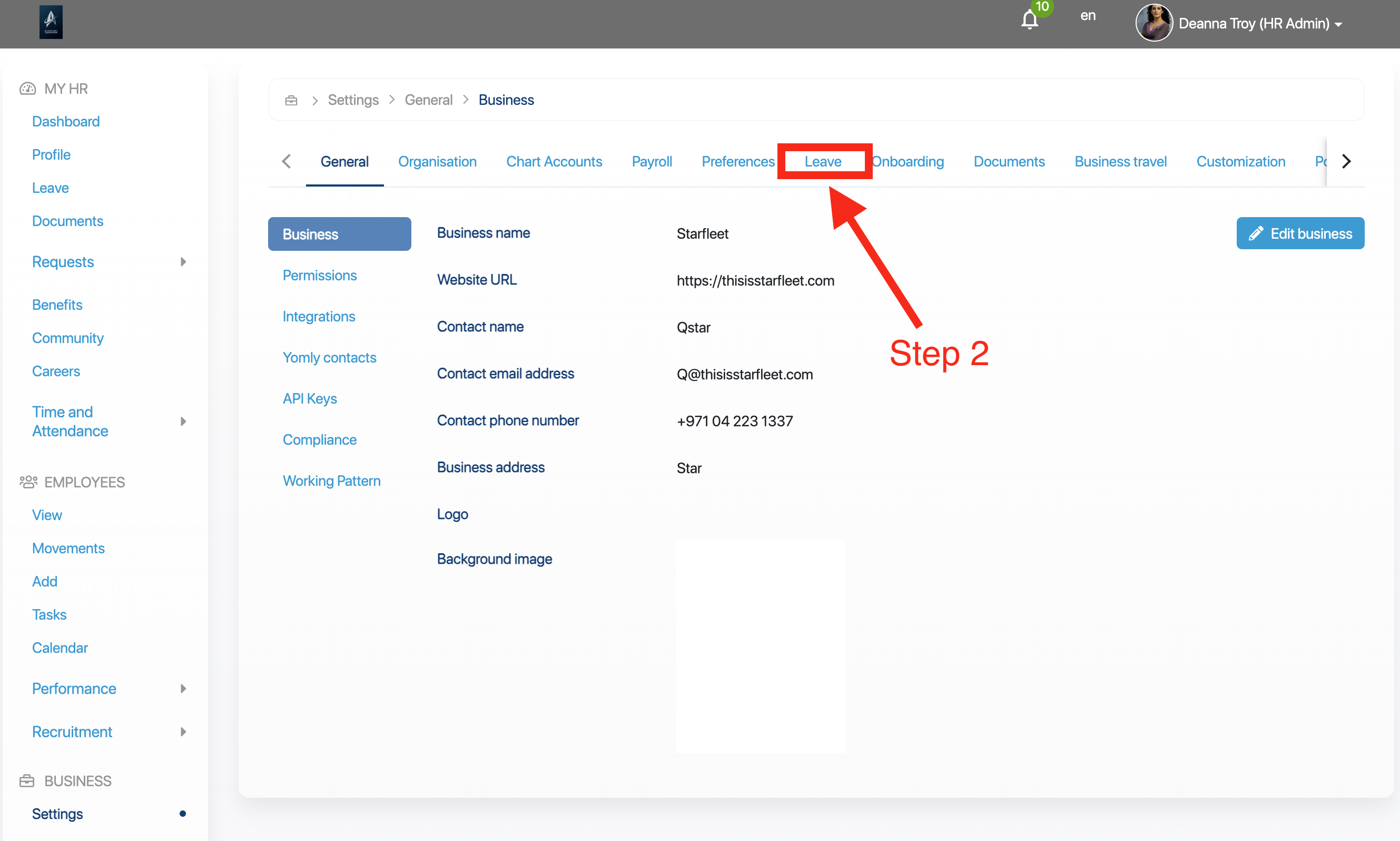Open the Payroll tab
The image size is (1400, 841).
coord(652,162)
